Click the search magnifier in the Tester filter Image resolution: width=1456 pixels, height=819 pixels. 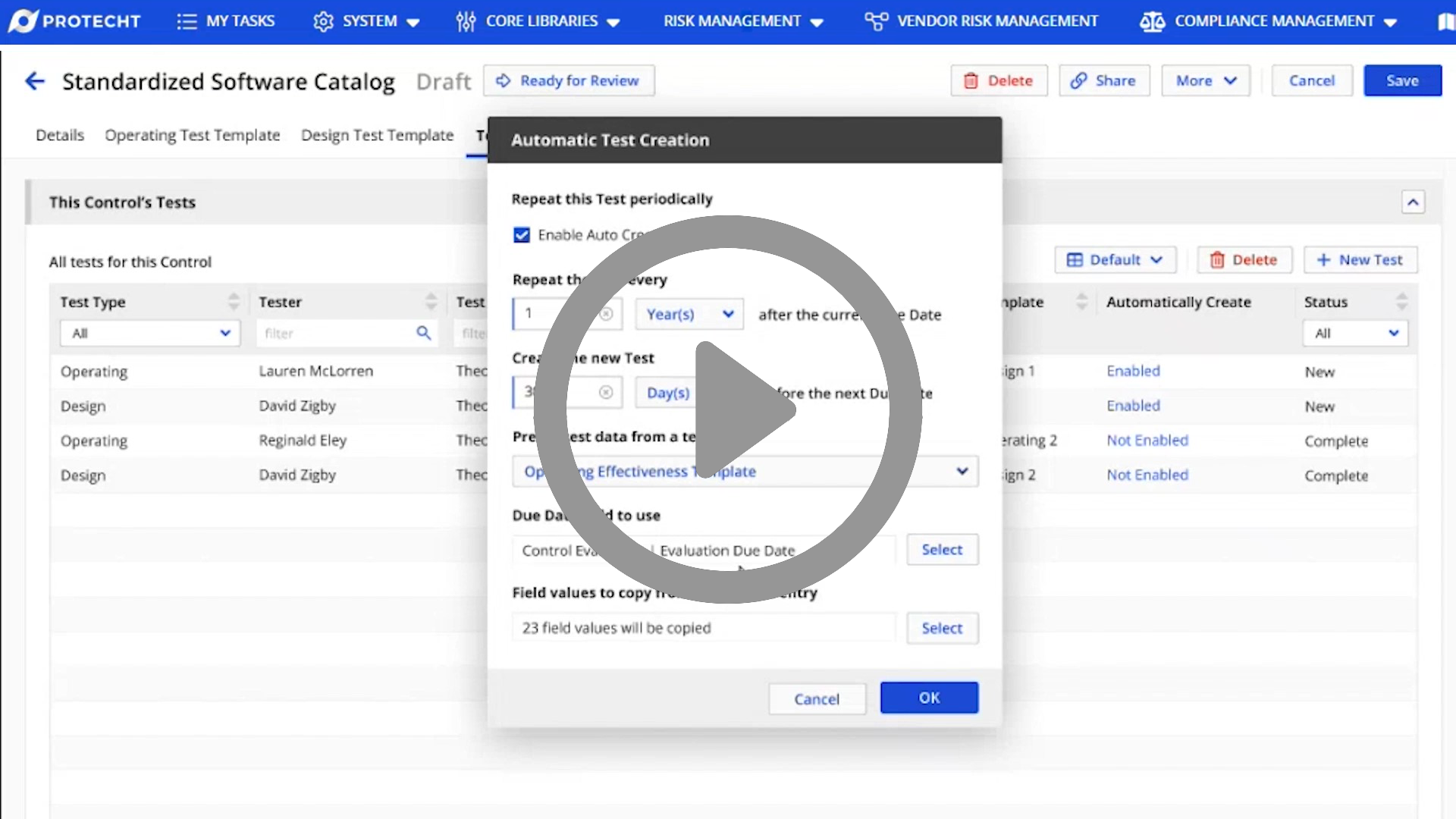click(423, 333)
